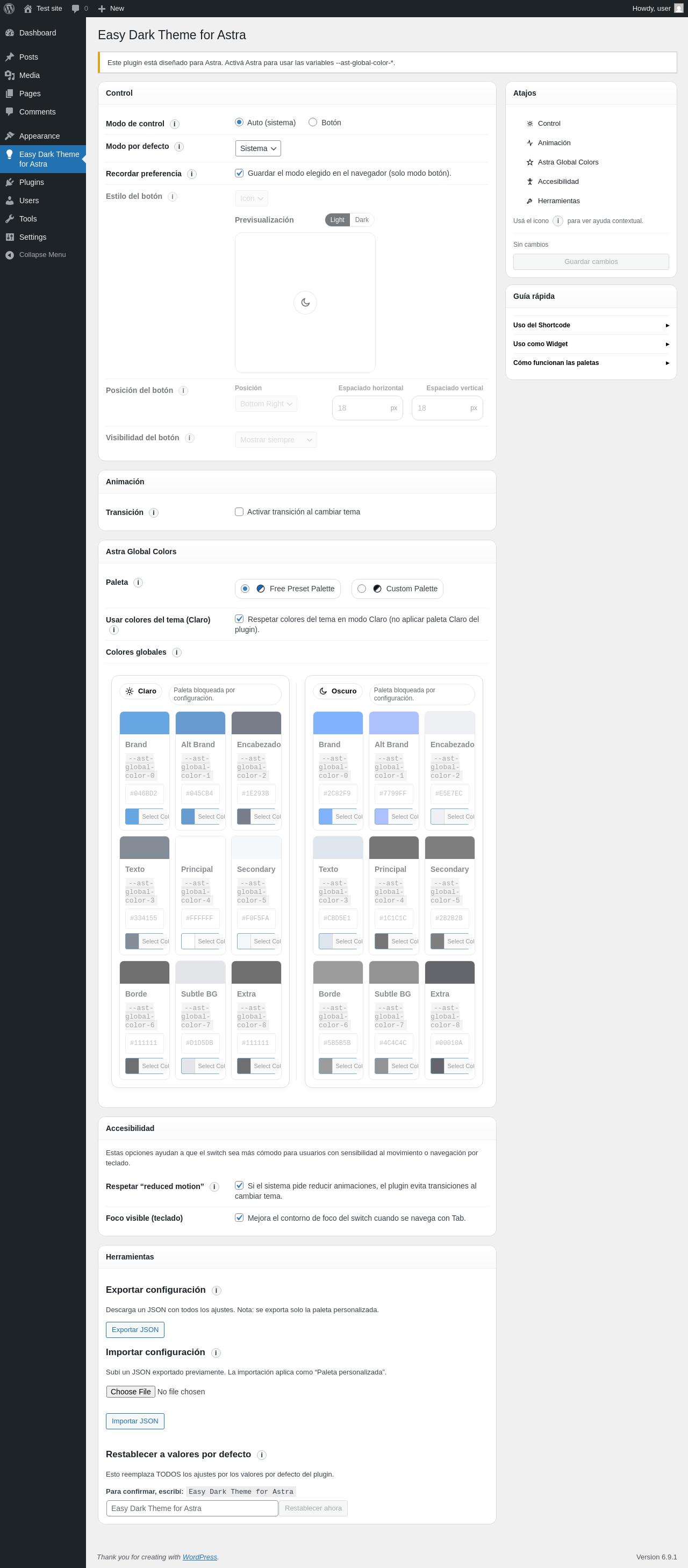Click info icon beside Exportar configuración
Image resolution: width=688 pixels, height=1568 pixels.
coord(217,1291)
